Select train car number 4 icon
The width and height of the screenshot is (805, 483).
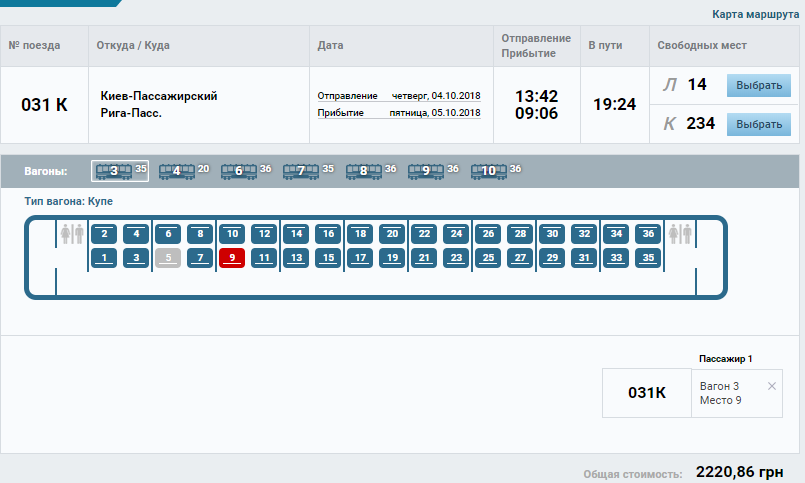pyautogui.click(x=176, y=171)
